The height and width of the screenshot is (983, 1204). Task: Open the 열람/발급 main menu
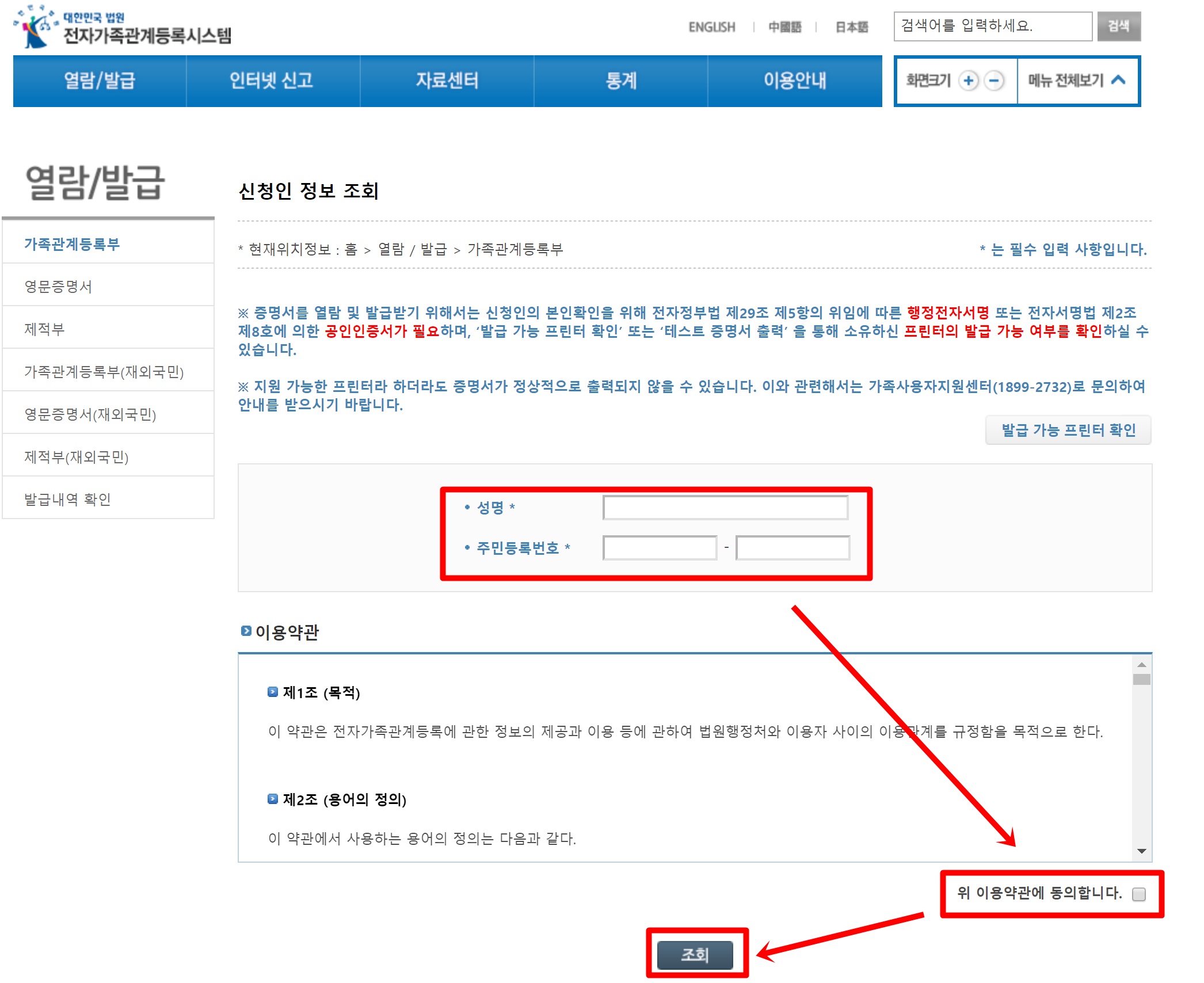point(100,81)
